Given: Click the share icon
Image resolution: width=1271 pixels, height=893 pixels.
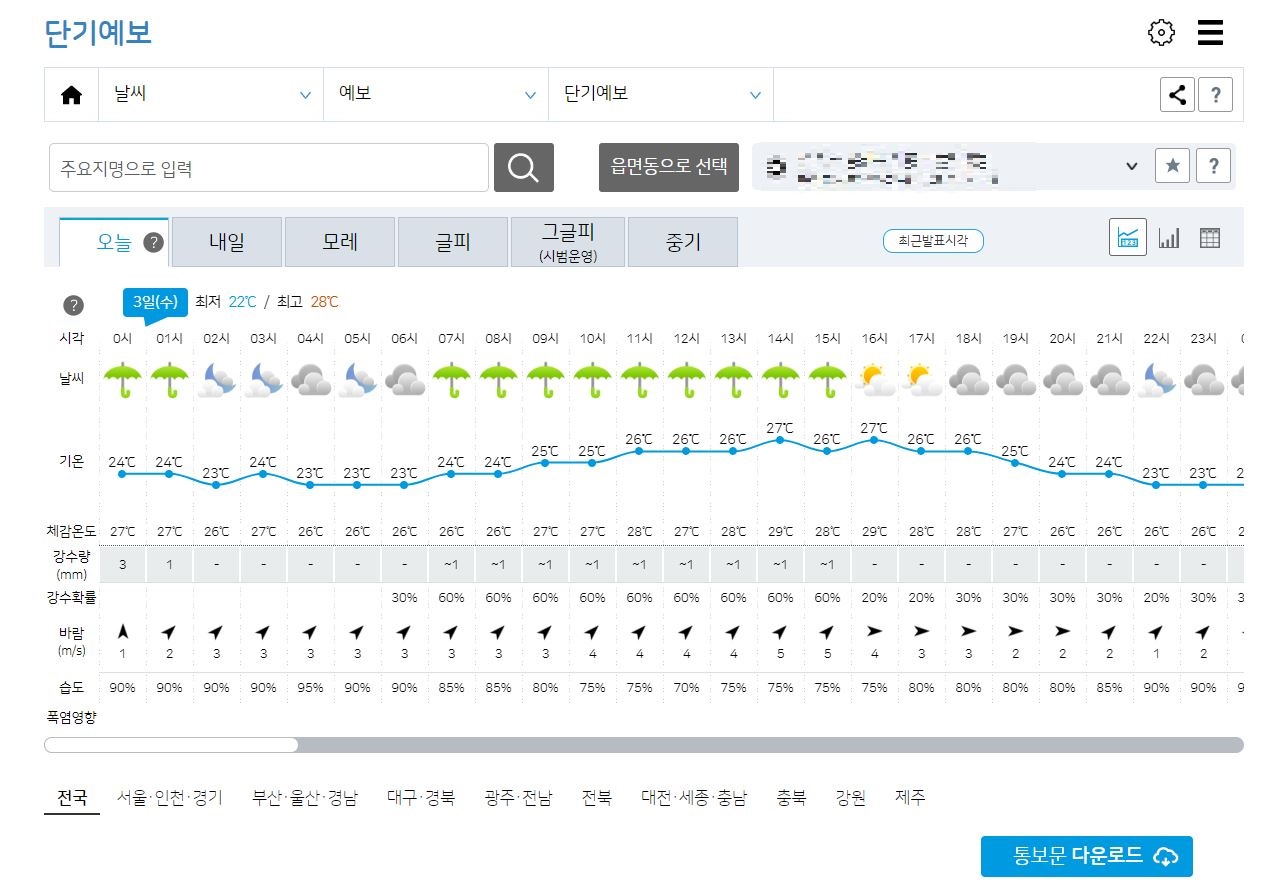Looking at the screenshot, I should [x=1177, y=94].
